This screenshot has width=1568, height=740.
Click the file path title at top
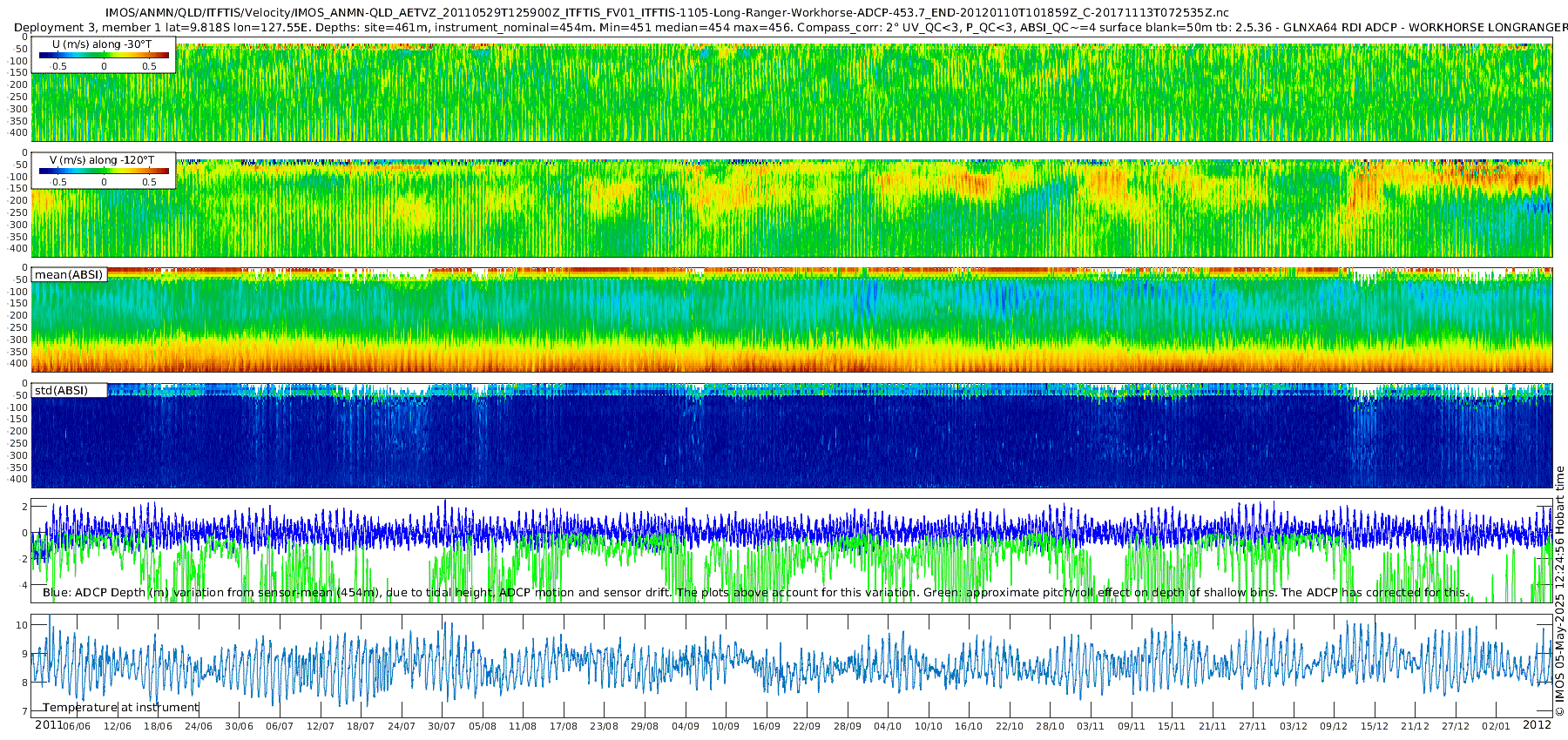coord(667,12)
